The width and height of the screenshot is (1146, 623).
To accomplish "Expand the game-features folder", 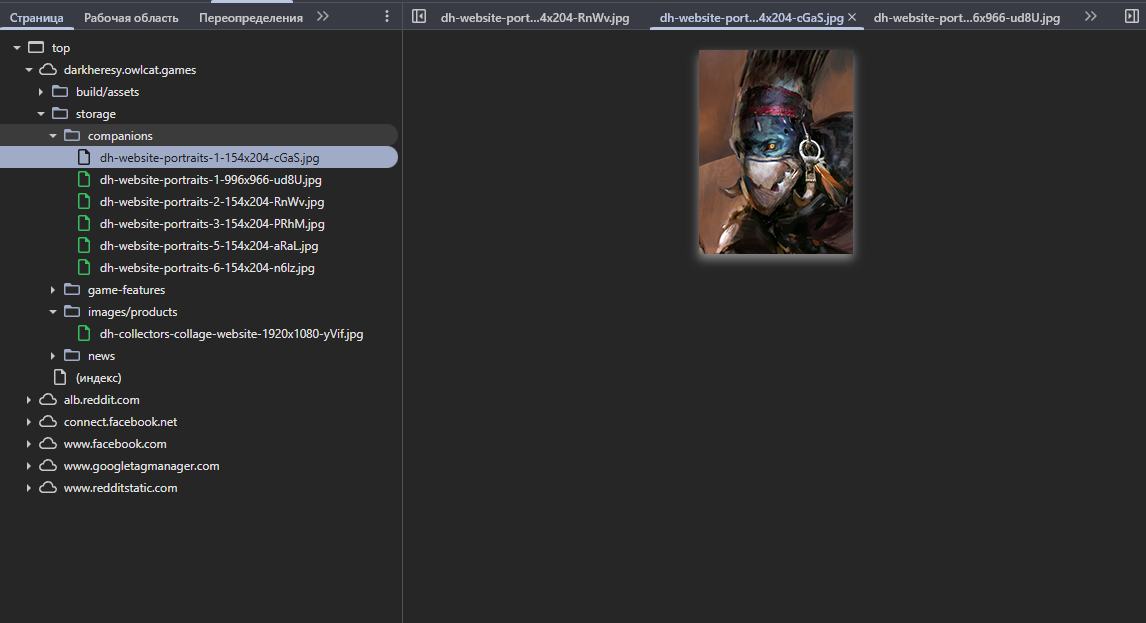I will pyautogui.click(x=53, y=290).
